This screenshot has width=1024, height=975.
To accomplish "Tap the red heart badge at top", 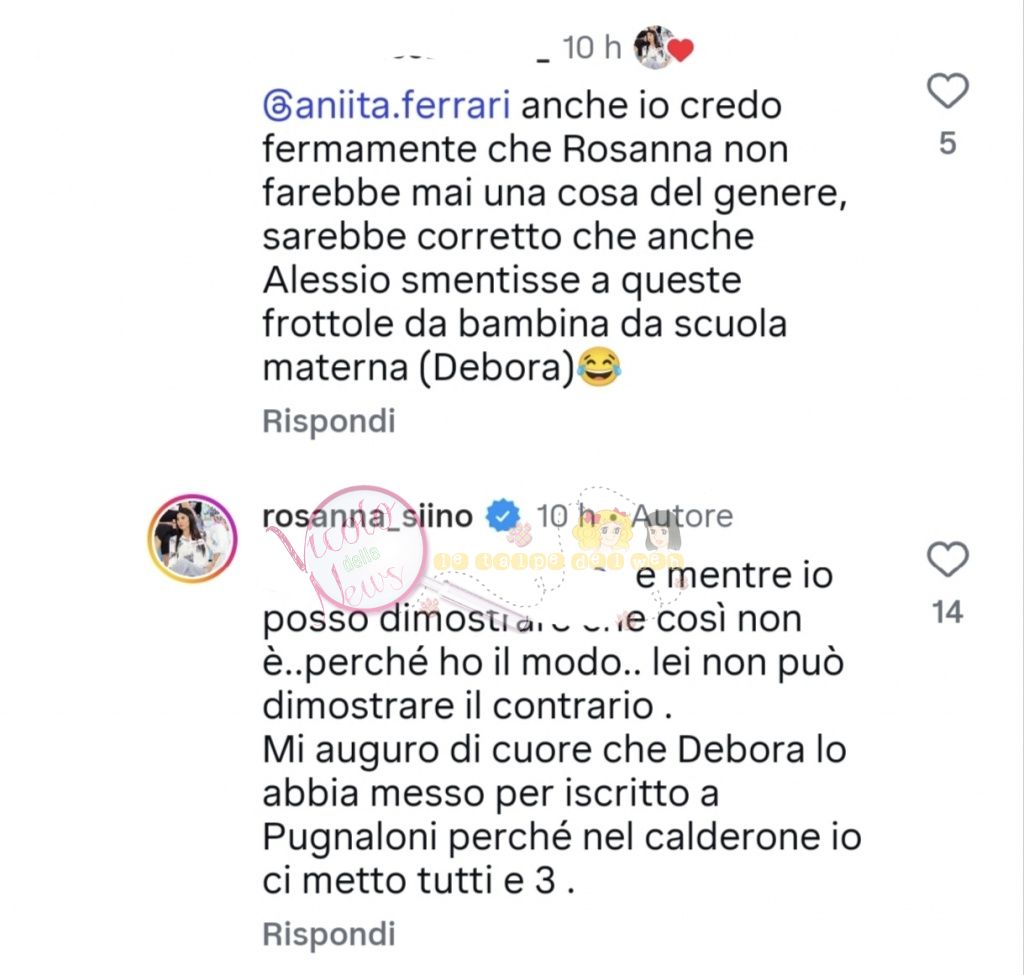I will click(680, 50).
